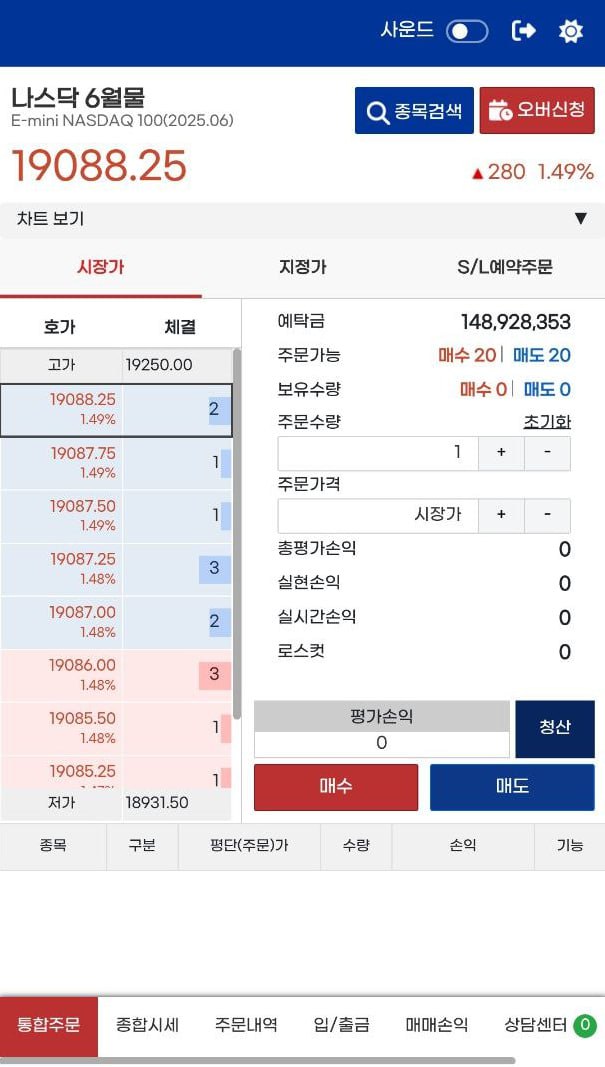
Task: Click the order book vertical scrollbar
Action: pyautogui.click(x=236, y=534)
